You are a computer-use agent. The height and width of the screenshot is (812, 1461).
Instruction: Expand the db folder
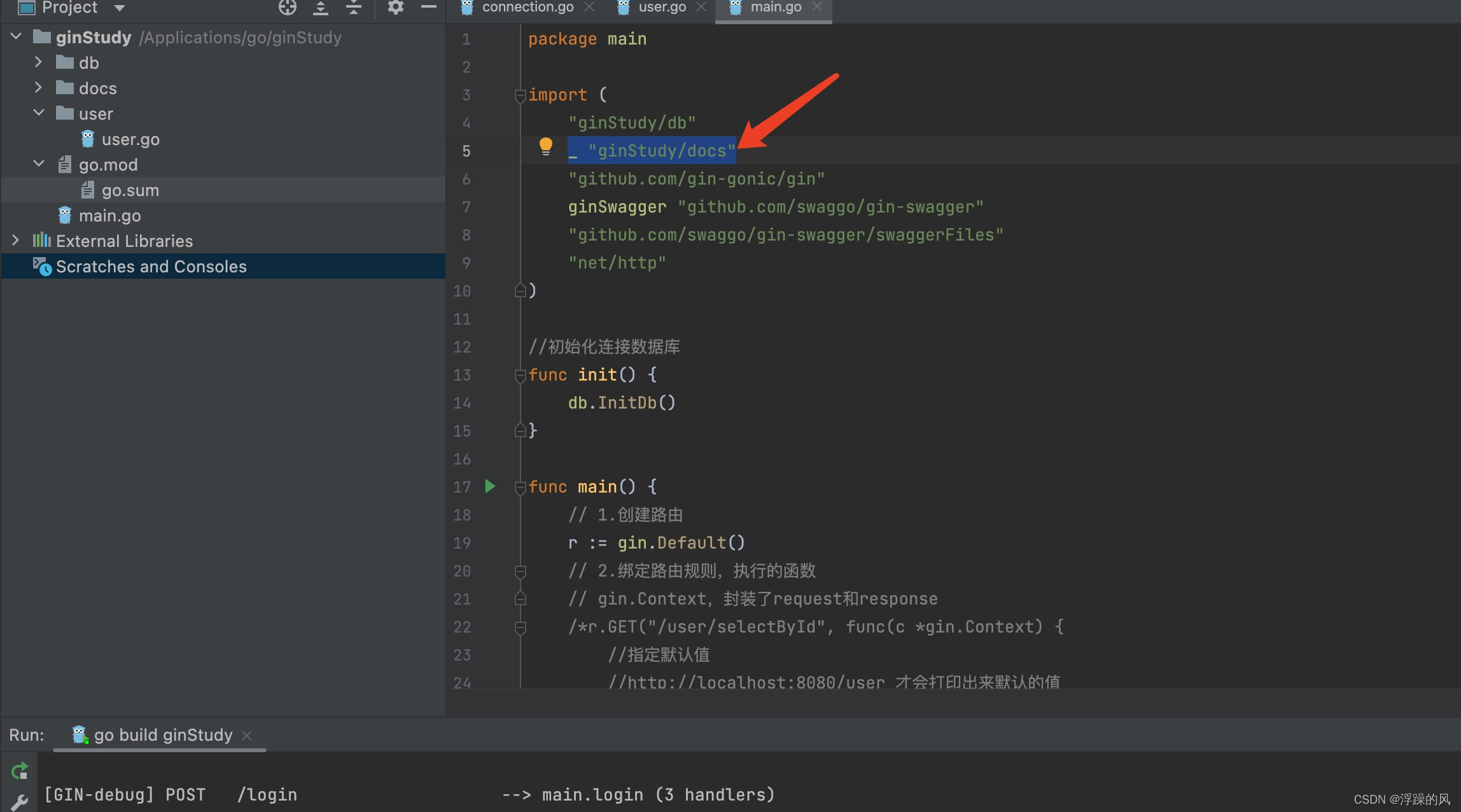coord(38,62)
